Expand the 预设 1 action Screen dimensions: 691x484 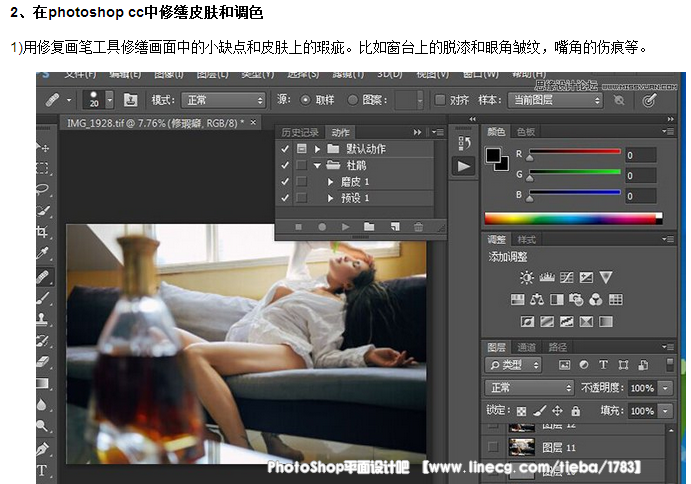pos(330,198)
